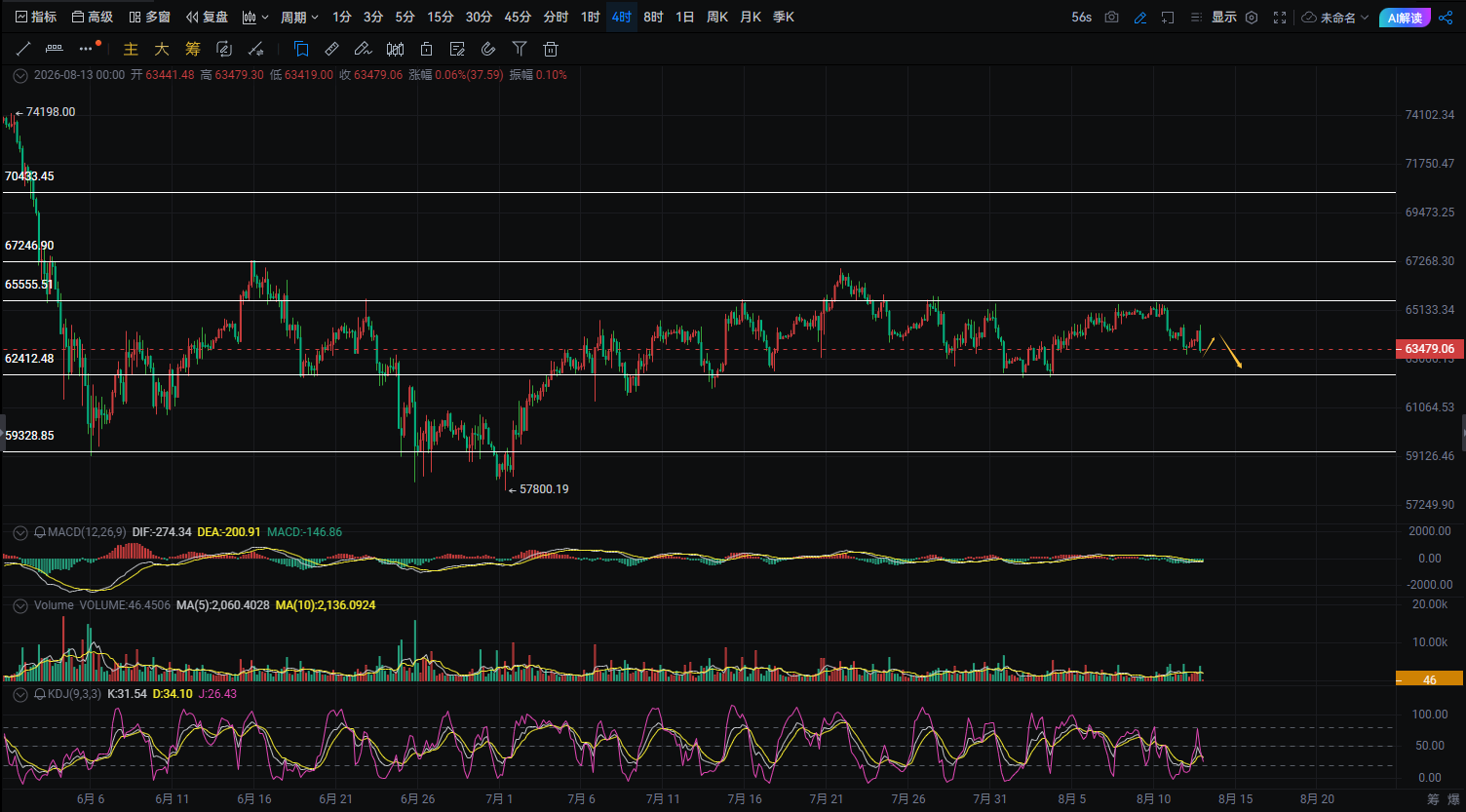
Task: Open the 指标 indicators button
Action: [x=36, y=18]
